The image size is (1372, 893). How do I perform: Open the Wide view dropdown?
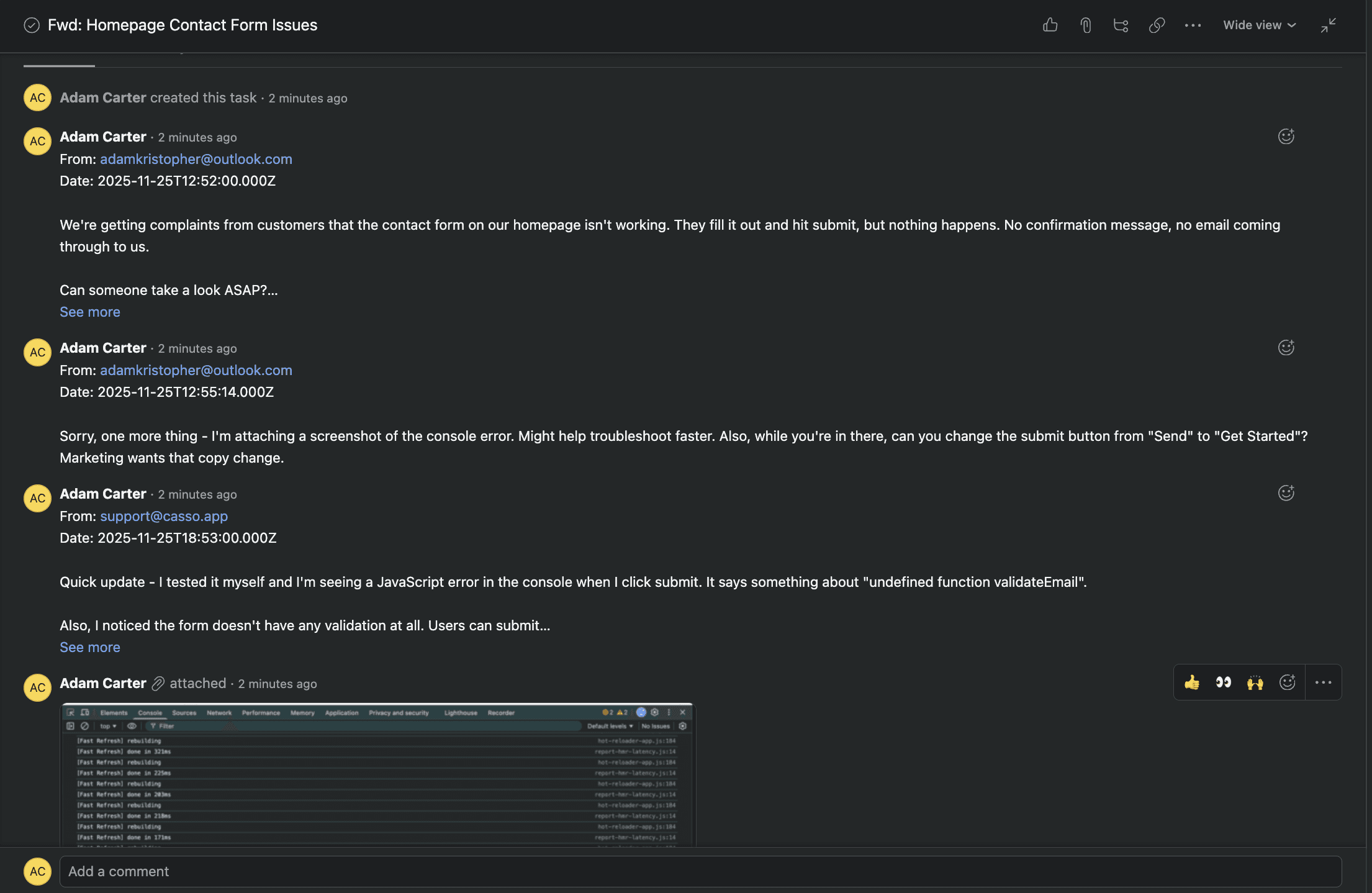(x=1258, y=25)
